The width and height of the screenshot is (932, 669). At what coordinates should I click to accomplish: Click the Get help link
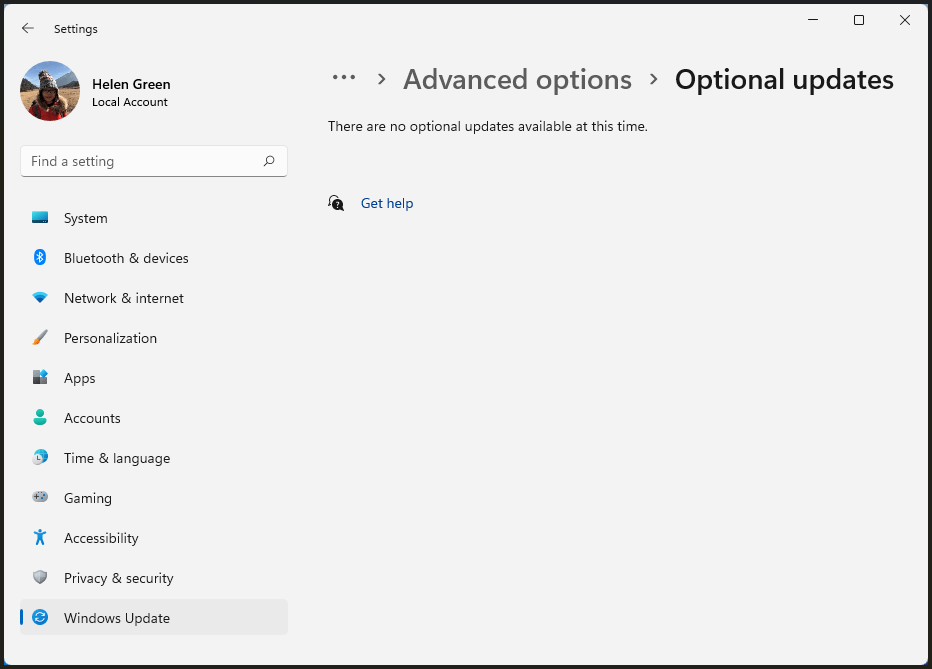pos(387,203)
